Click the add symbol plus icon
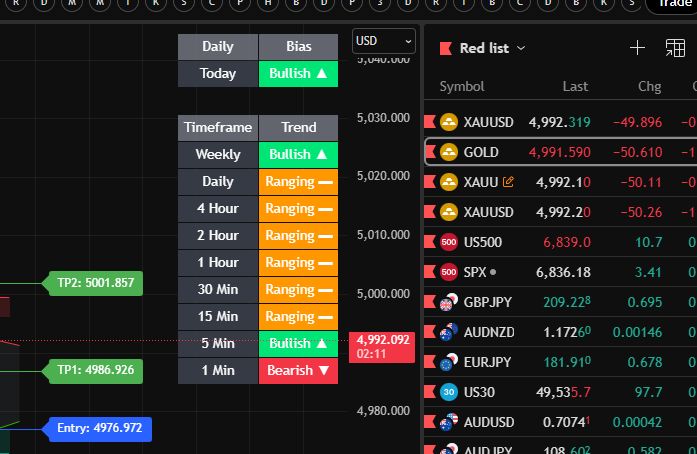 coord(638,47)
